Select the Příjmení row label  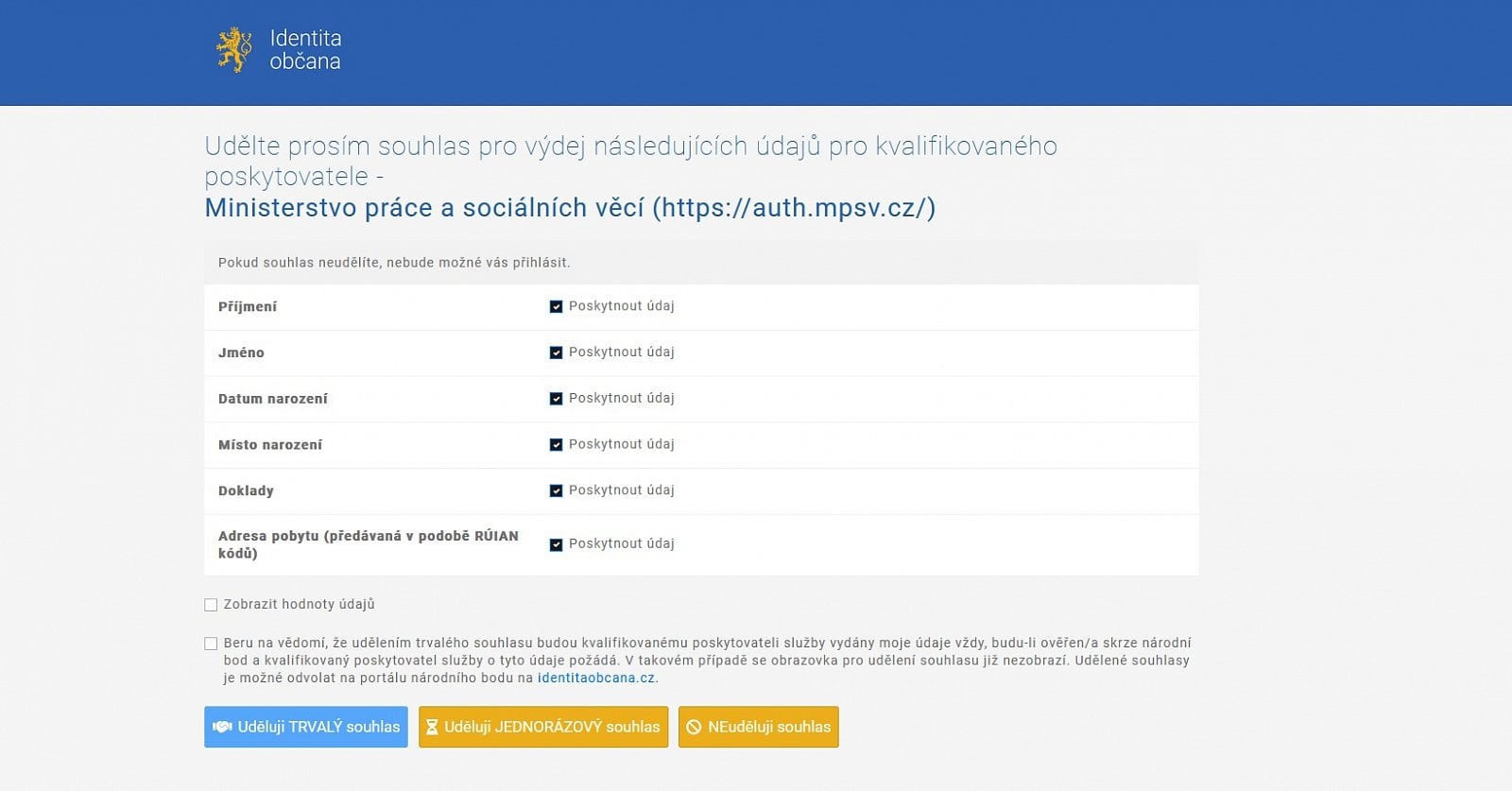tap(248, 306)
